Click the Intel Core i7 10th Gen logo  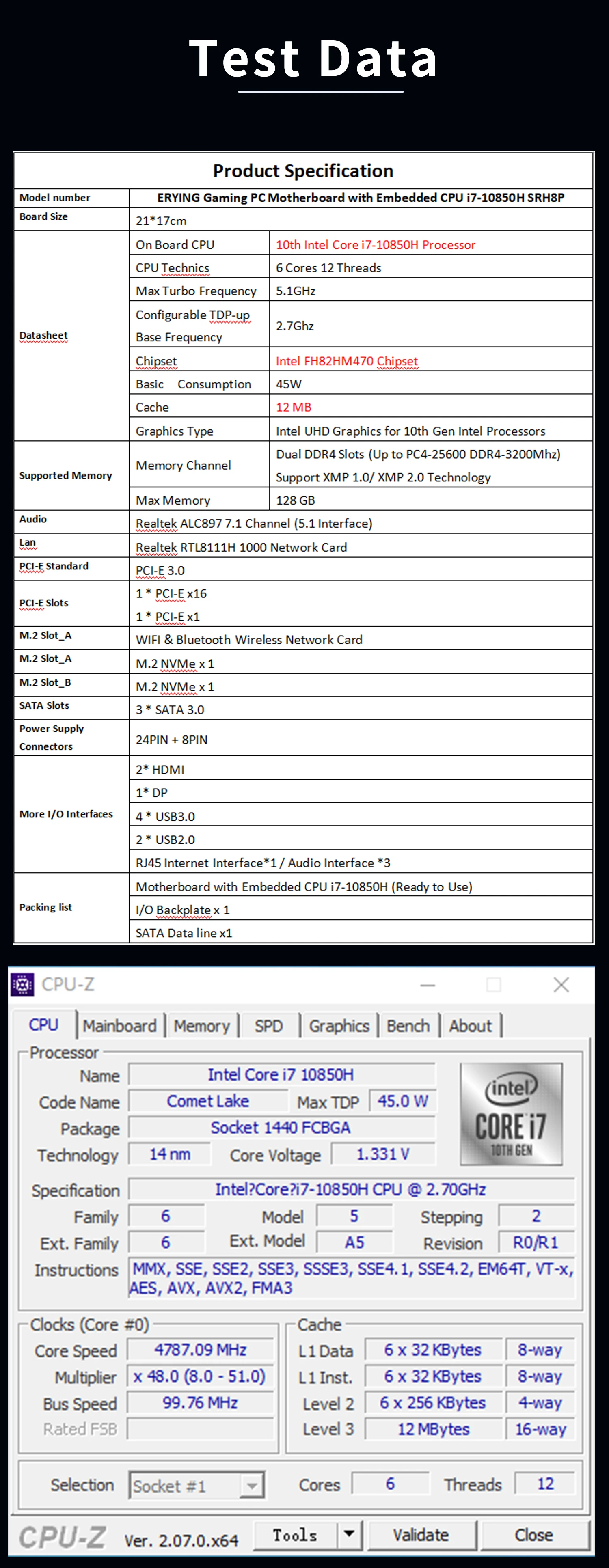coord(511,1113)
